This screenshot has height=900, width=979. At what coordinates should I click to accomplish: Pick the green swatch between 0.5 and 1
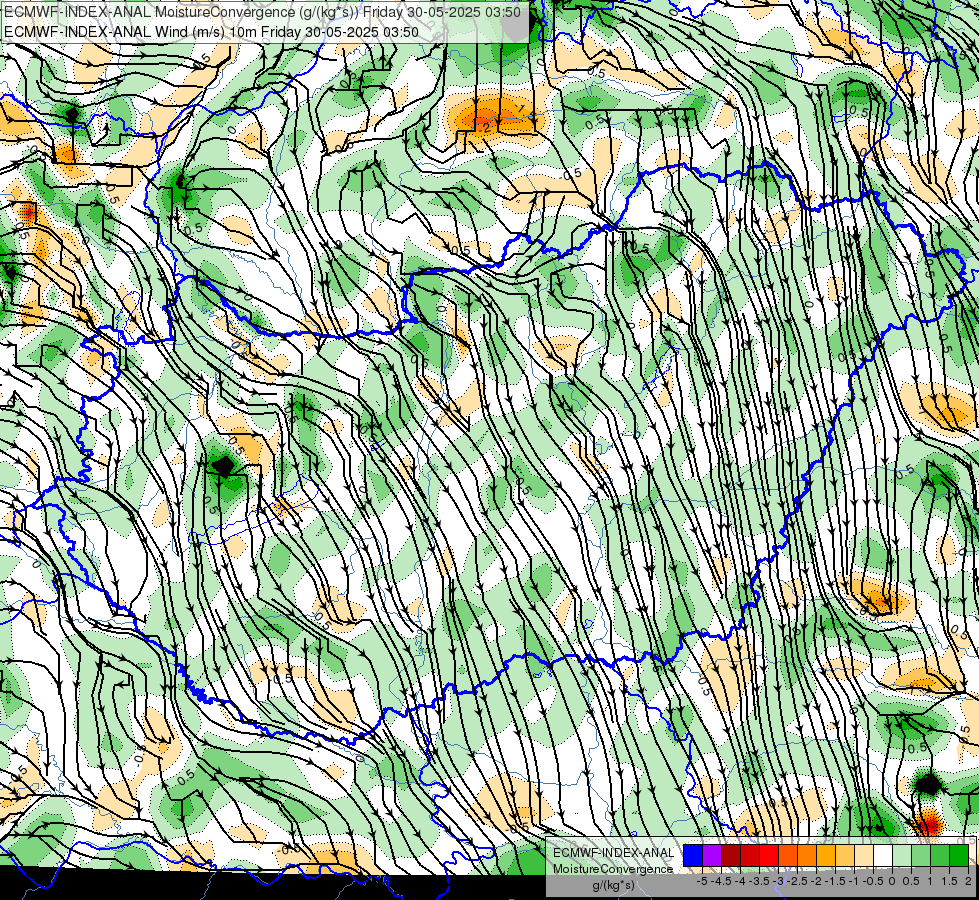(x=921, y=855)
